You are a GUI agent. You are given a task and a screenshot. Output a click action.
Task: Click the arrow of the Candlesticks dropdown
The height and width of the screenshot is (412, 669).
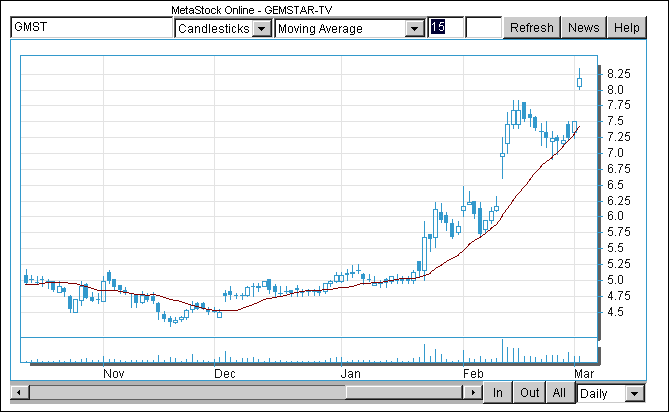click(x=262, y=29)
